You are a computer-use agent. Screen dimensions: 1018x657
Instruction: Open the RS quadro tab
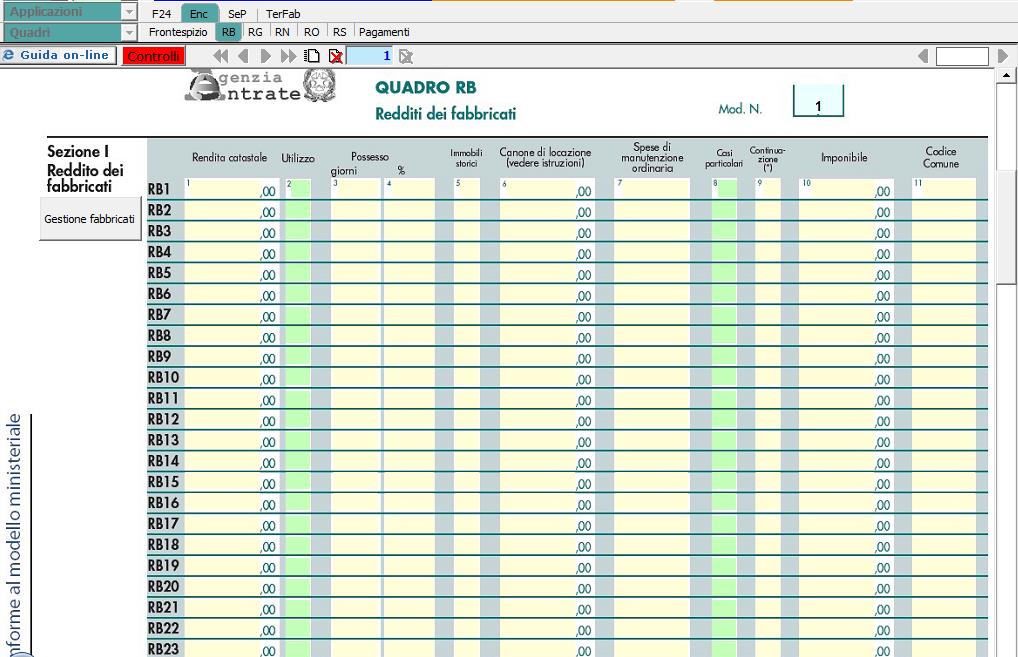[x=340, y=32]
